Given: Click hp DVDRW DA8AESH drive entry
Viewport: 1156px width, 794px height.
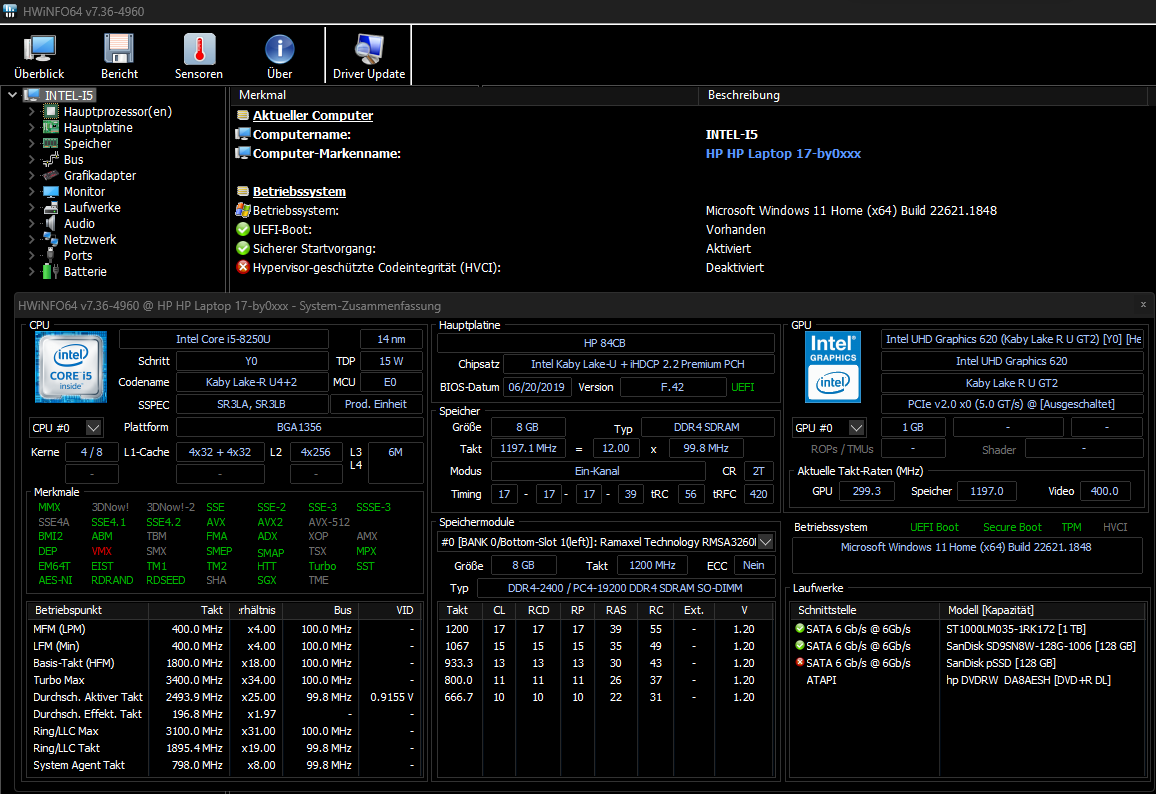Looking at the screenshot, I should (x=1028, y=680).
